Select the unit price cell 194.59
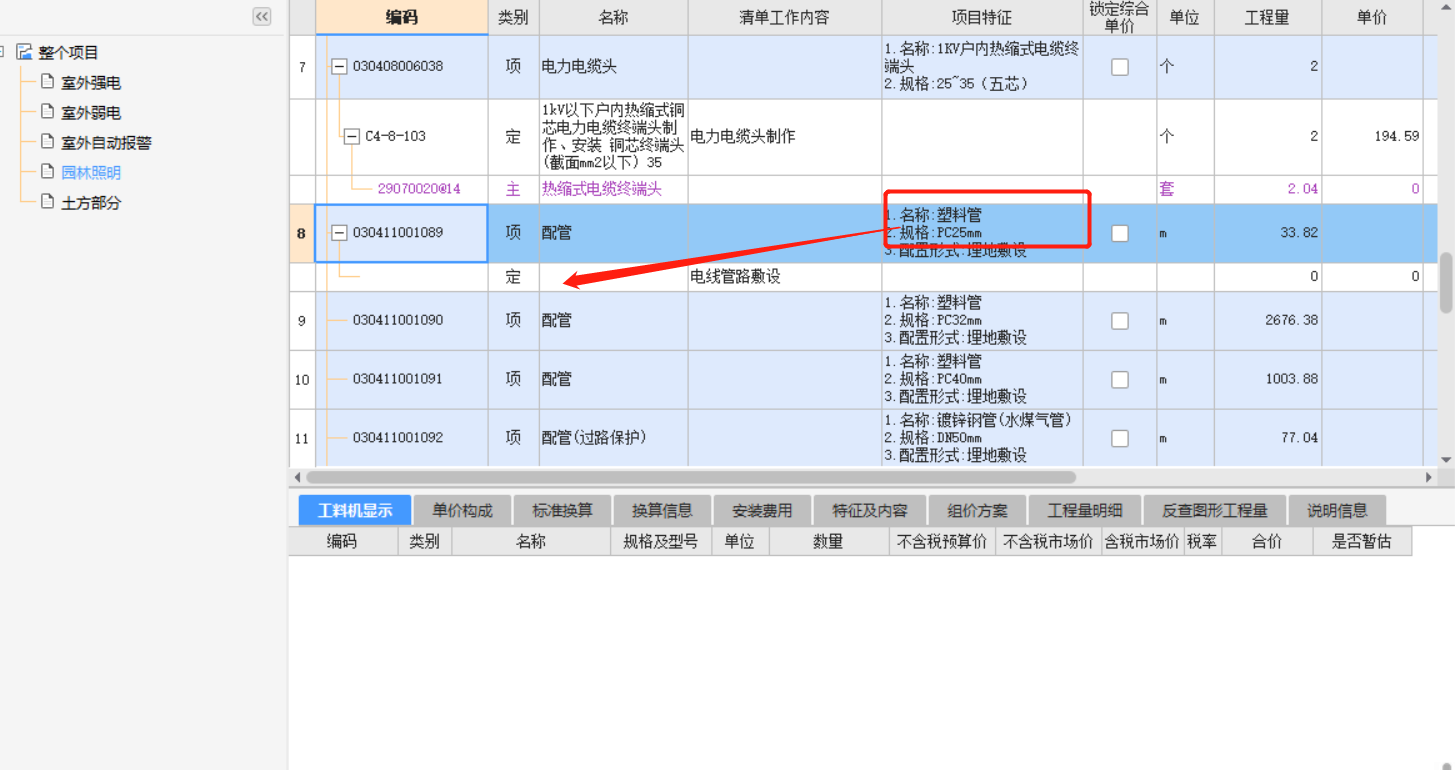1455x770 pixels. [1372, 137]
